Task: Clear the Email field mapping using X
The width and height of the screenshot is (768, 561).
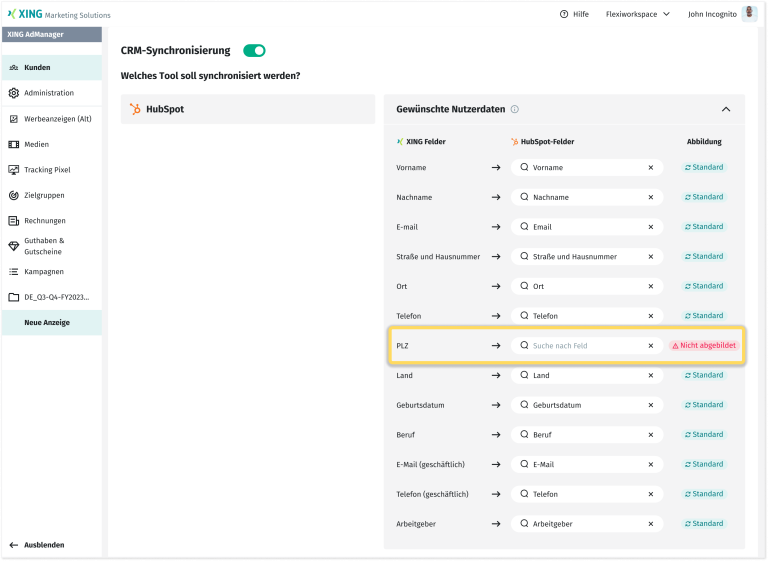Action: point(650,227)
